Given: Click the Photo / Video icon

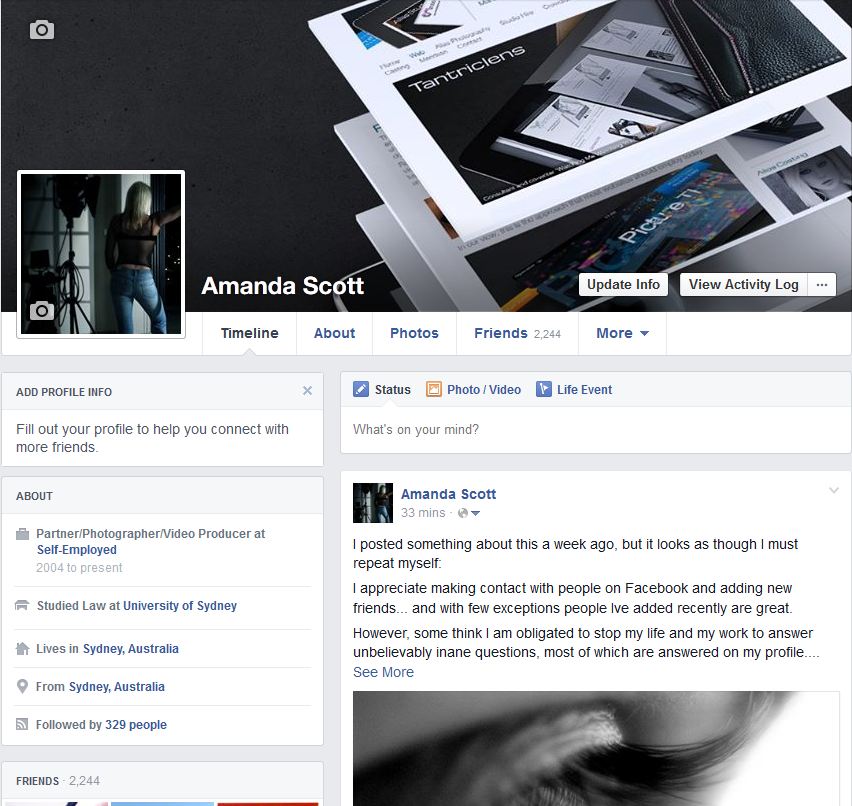Looking at the screenshot, I should 434,390.
